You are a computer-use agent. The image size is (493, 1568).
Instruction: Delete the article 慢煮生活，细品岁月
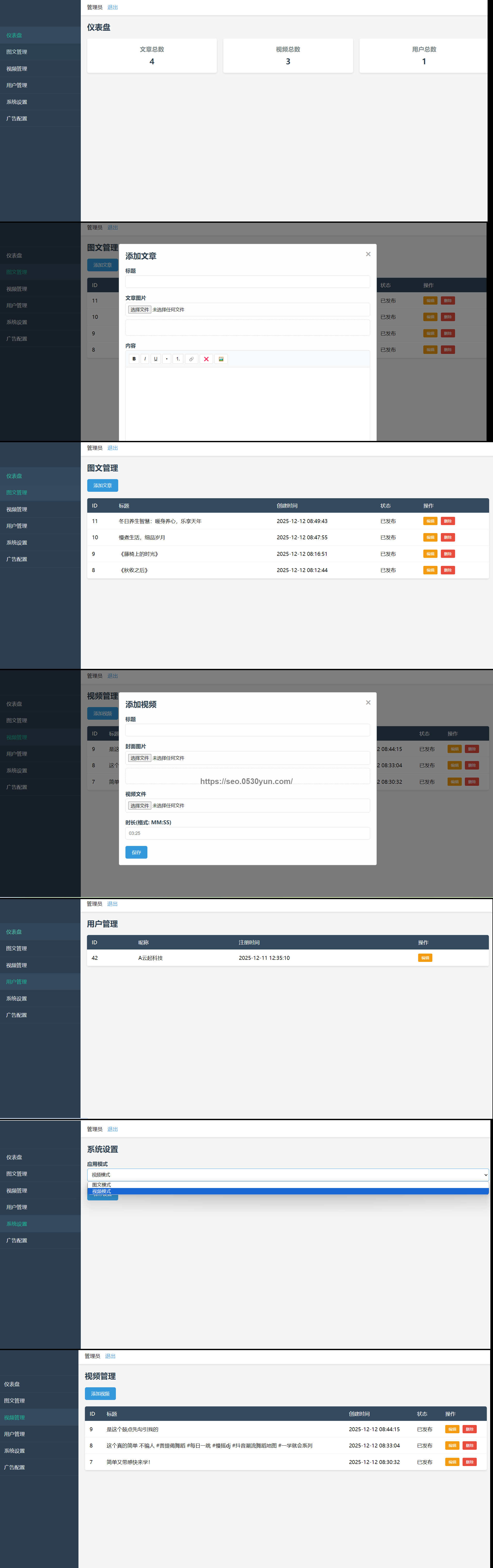tap(448, 537)
